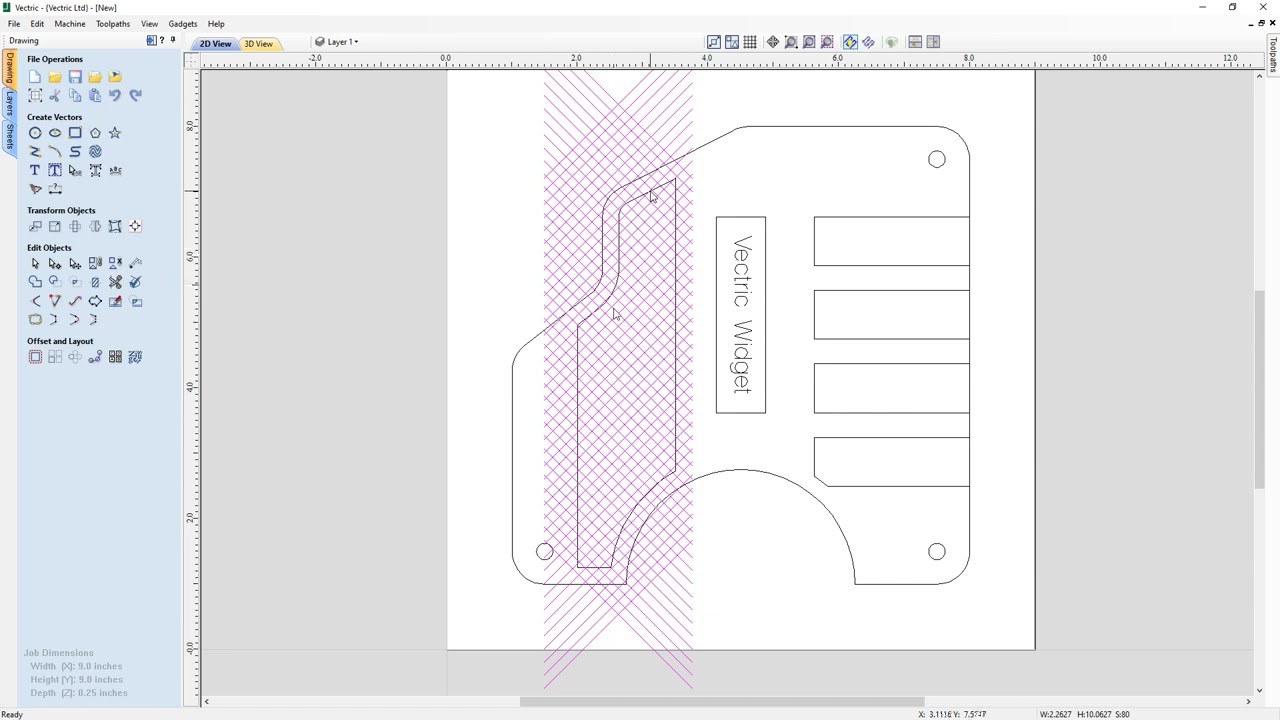Image resolution: width=1280 pixels, height=720 pixels.
Task: Open the Help menu
Action: [216, 24]
